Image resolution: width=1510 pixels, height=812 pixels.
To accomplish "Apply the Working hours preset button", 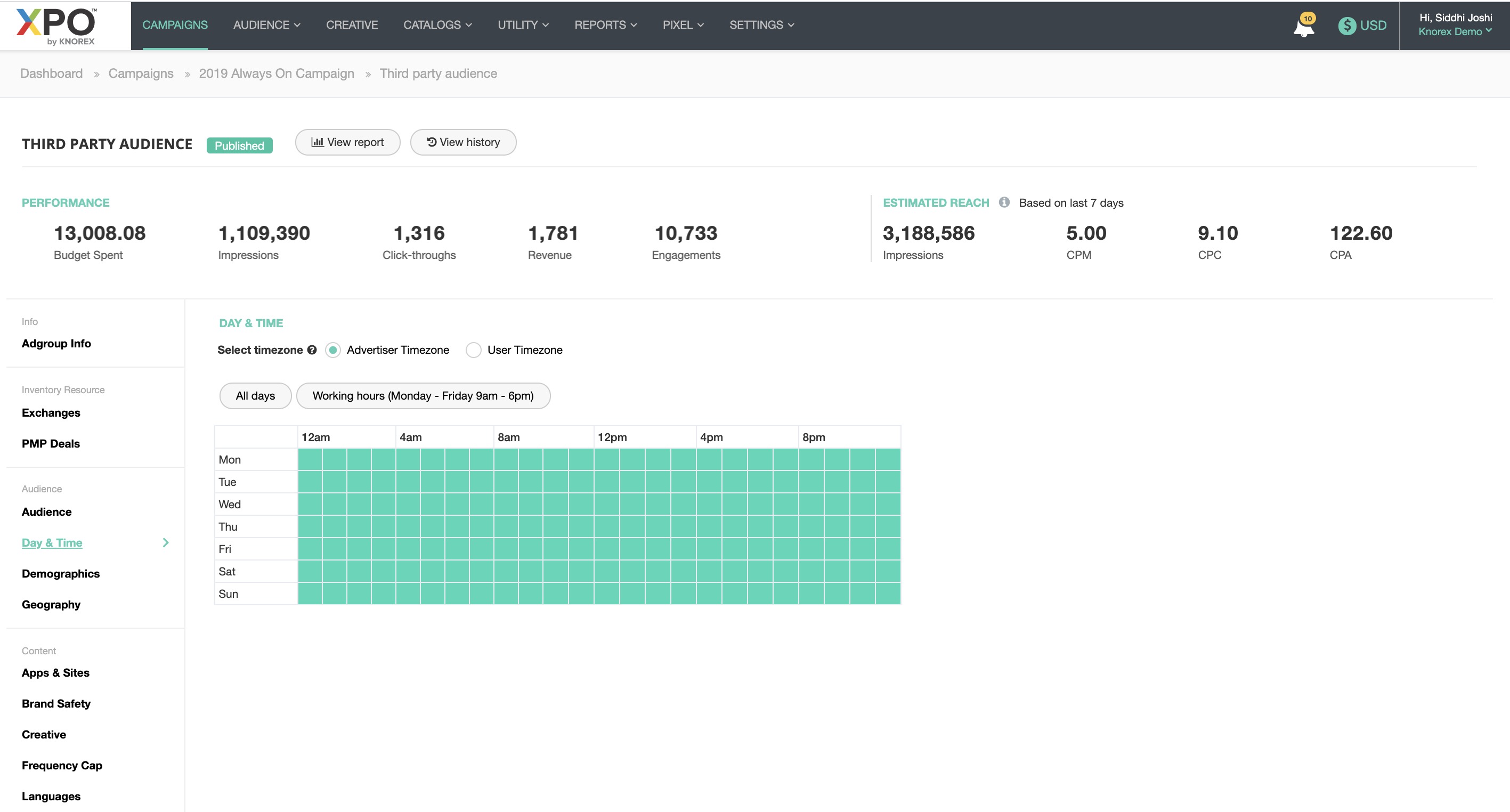I will coord(423,396).
